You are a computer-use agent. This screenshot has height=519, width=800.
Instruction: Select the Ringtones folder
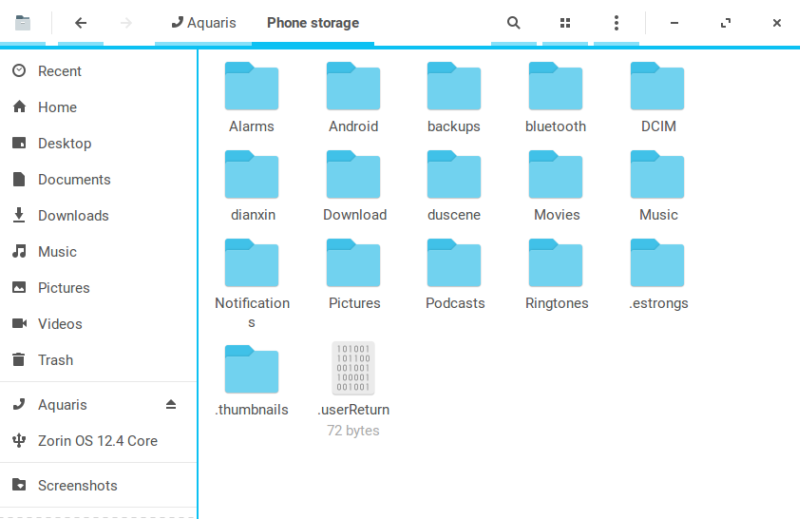coord(557,274)
